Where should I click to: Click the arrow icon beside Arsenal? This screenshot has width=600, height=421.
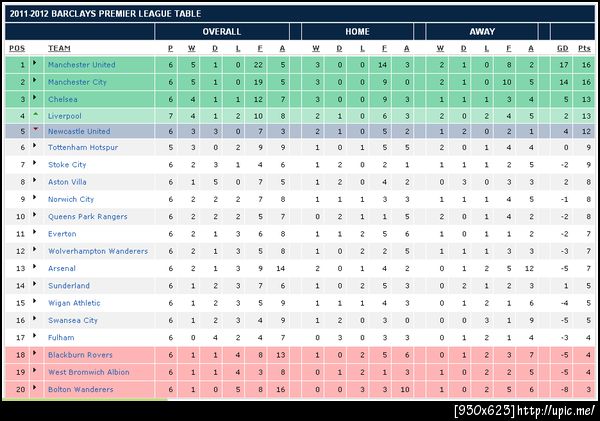[36, 268]
